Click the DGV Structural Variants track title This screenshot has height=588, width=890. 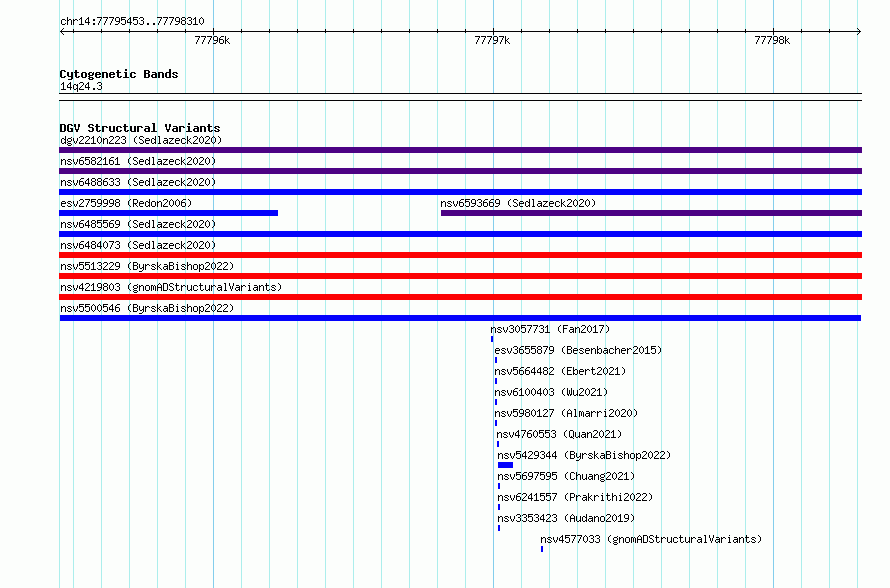(140, 128)
